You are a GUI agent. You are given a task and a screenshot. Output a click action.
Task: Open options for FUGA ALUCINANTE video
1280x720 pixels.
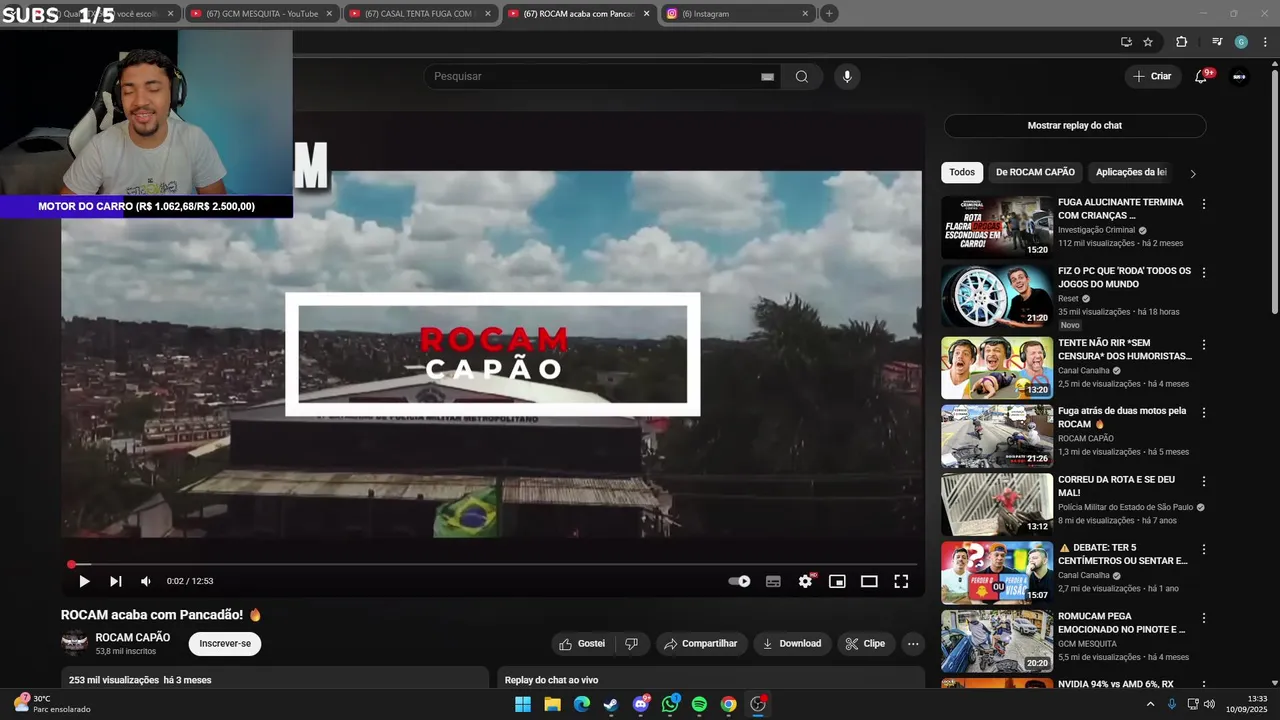[1204, 204]
